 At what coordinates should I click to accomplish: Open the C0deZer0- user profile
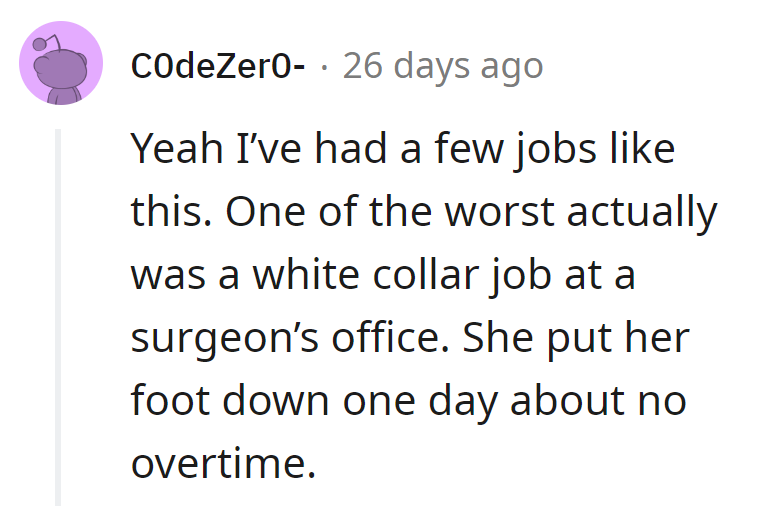point(218,67)
